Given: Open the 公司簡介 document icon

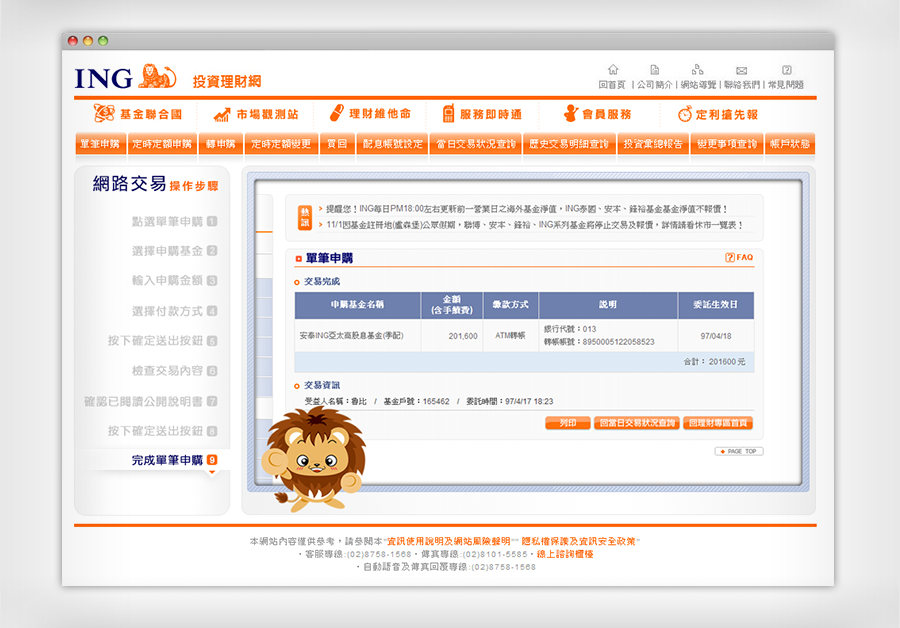Looking at the screenshot, I should click(x=654, y=70).
